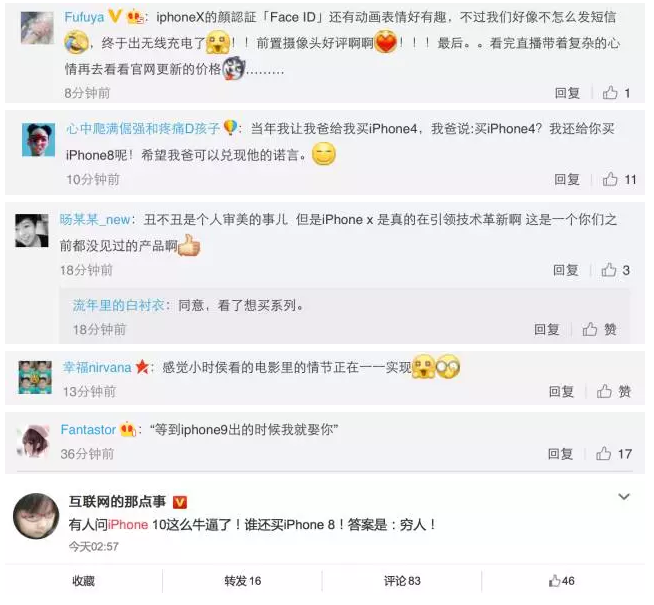Screen dimensions: 654x605
Task: Like the iPhone4 dad comment thumbs-up
Action: pyautogui.click(x=610, y=179)
